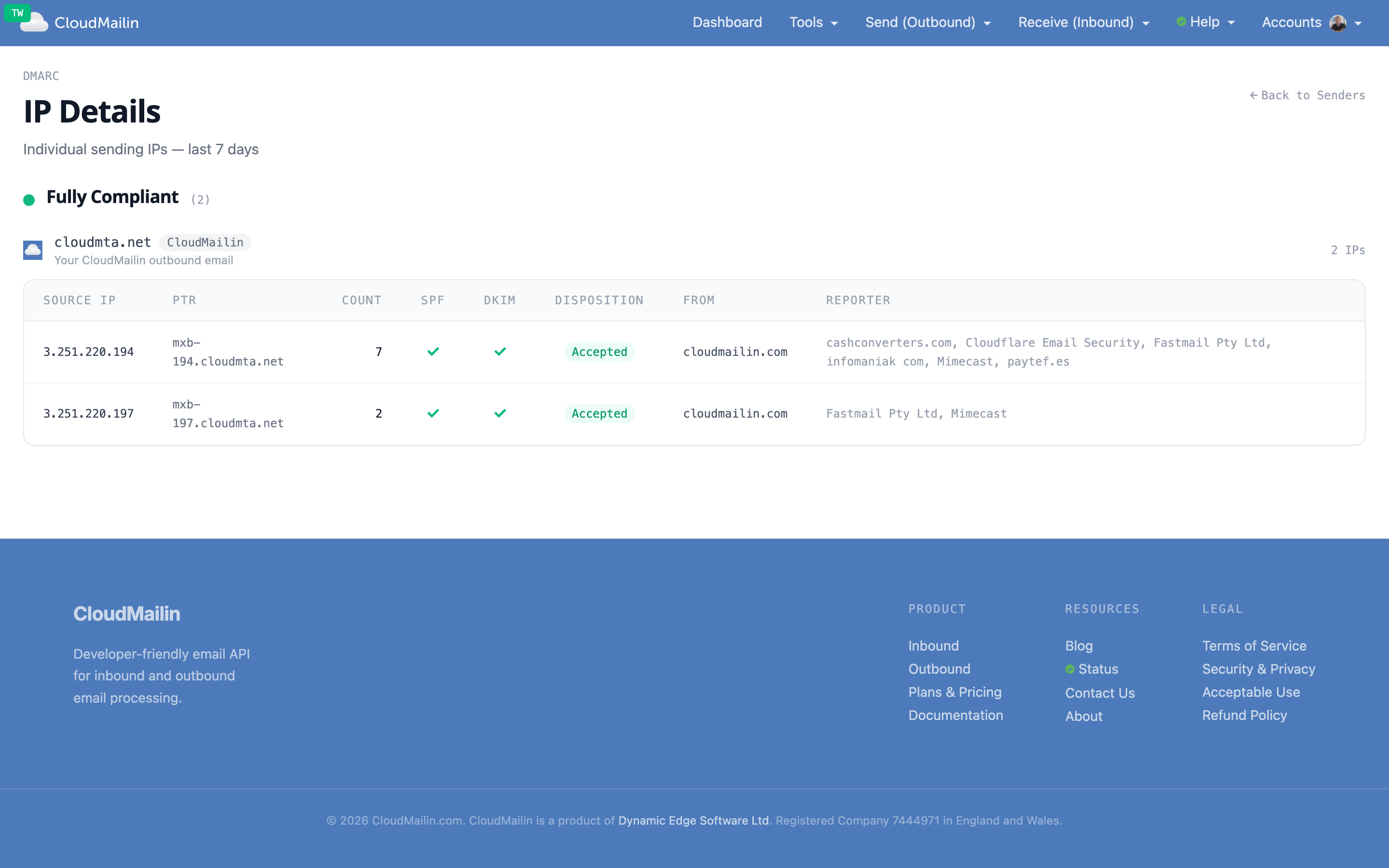
Task: Click the DKIM checkmark for 3.251.220.197
Action: coord(501,413)
